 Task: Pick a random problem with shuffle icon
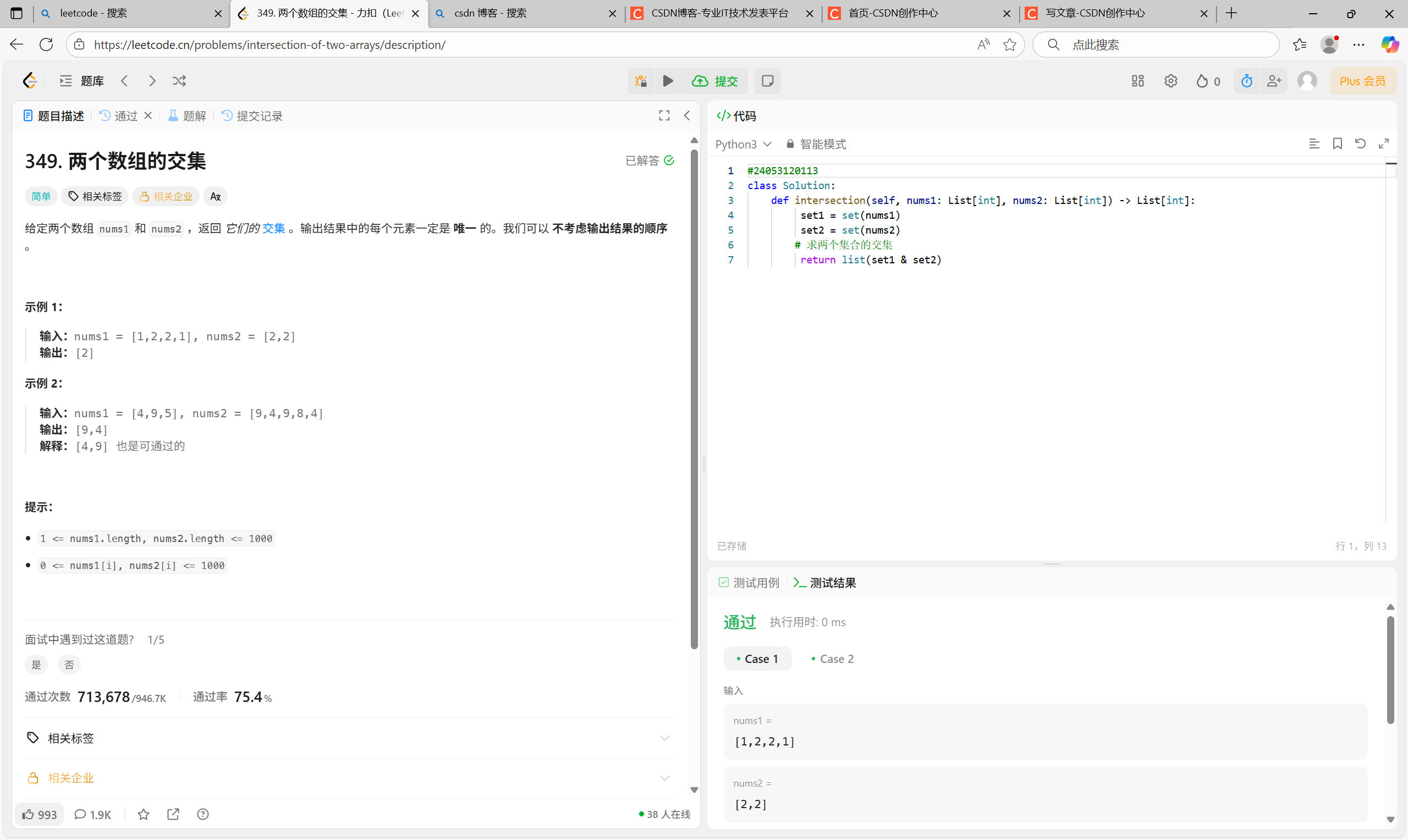[179, 81]
